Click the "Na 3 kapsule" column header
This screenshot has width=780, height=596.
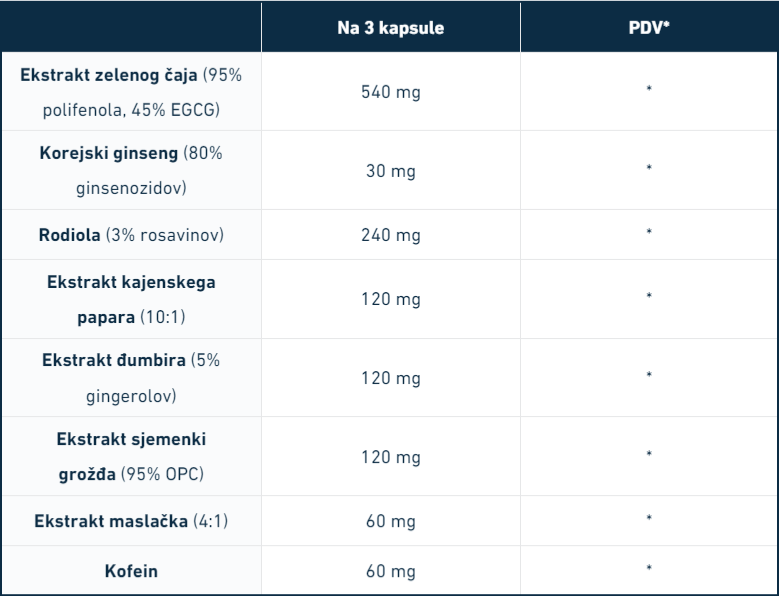pos(390,28)
